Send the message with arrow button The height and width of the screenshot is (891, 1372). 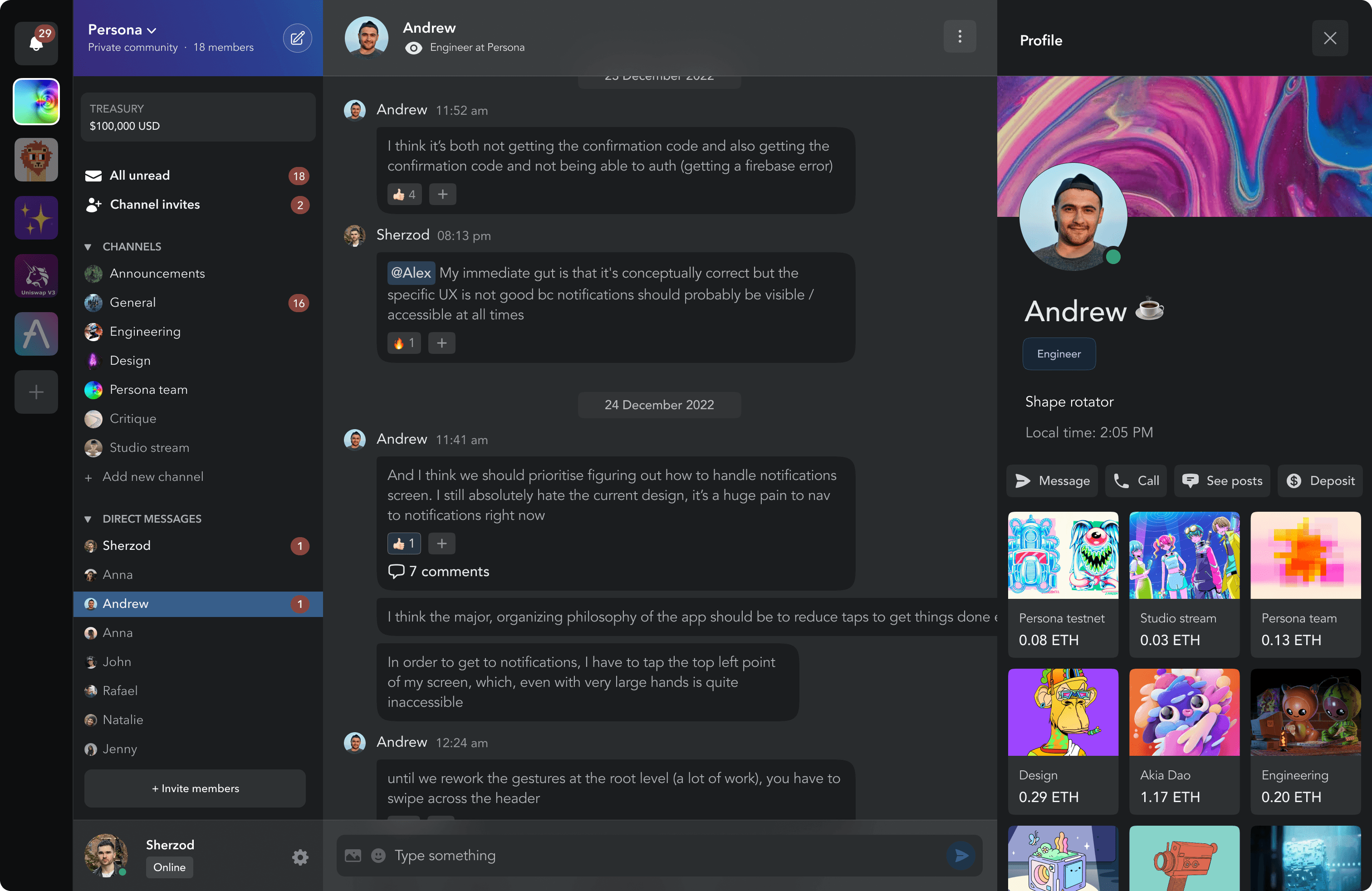tap(961, 856)
